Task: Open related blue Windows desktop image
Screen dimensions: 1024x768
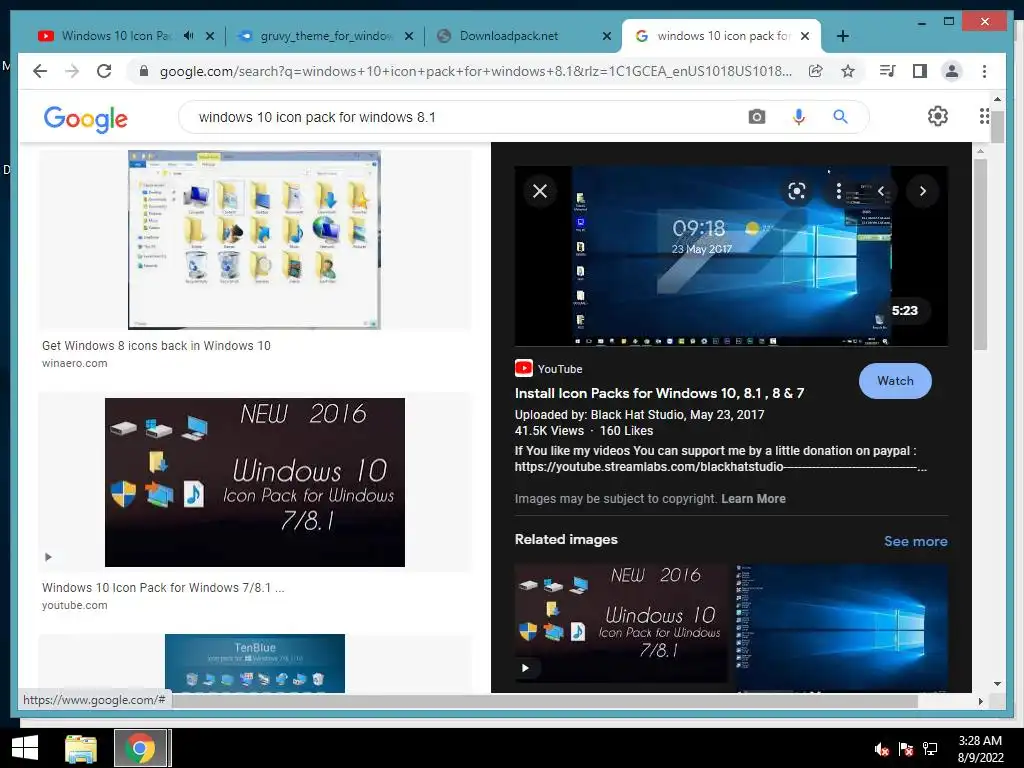Action: [x=842, y=628]
